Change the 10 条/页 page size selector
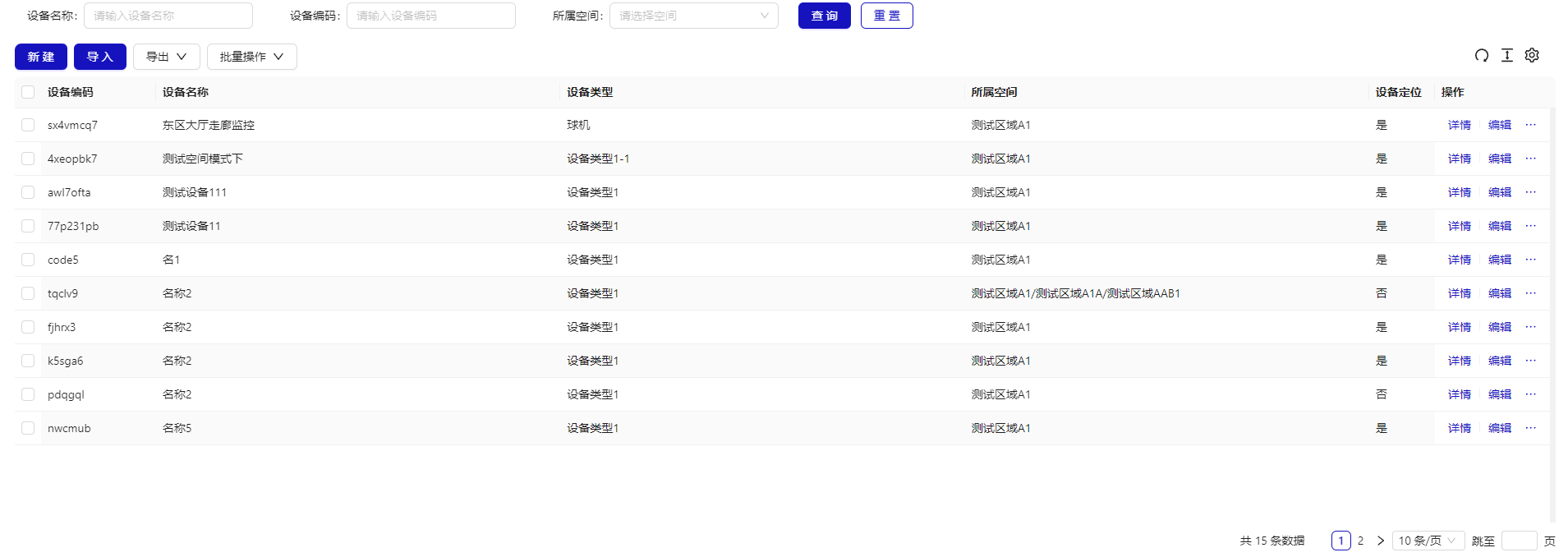This screenshot has width=1568, height=557. tap(1428, 541)
